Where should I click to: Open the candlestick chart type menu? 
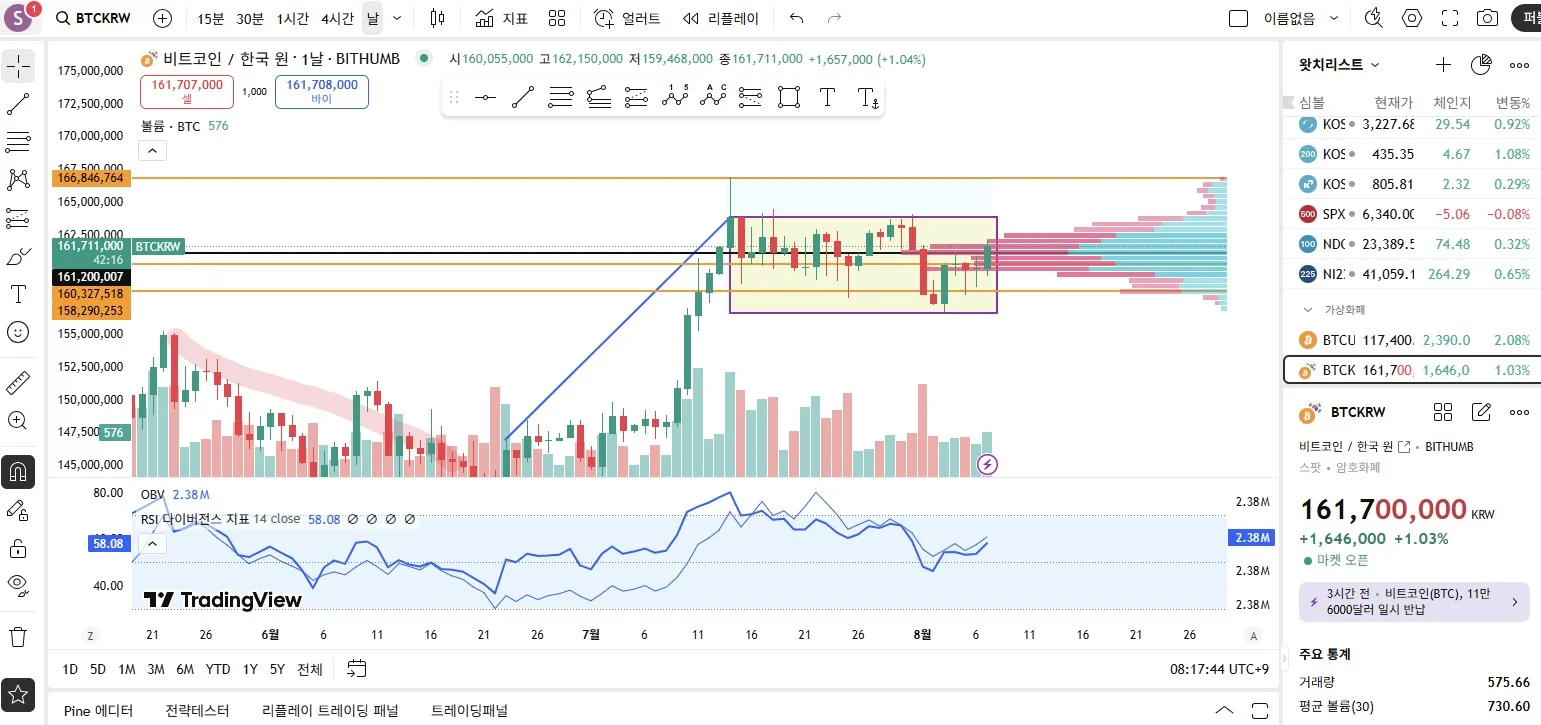437,18
